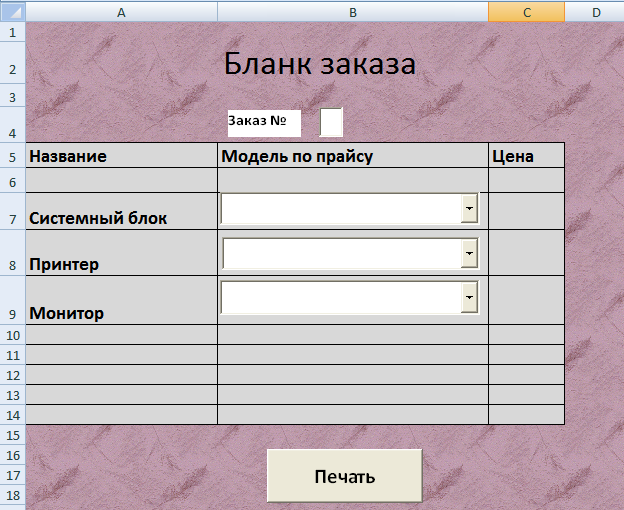Select row 2 header
The width and height of the screenshot is (624, 510).
pyautogui.click(x=13, y=63)
